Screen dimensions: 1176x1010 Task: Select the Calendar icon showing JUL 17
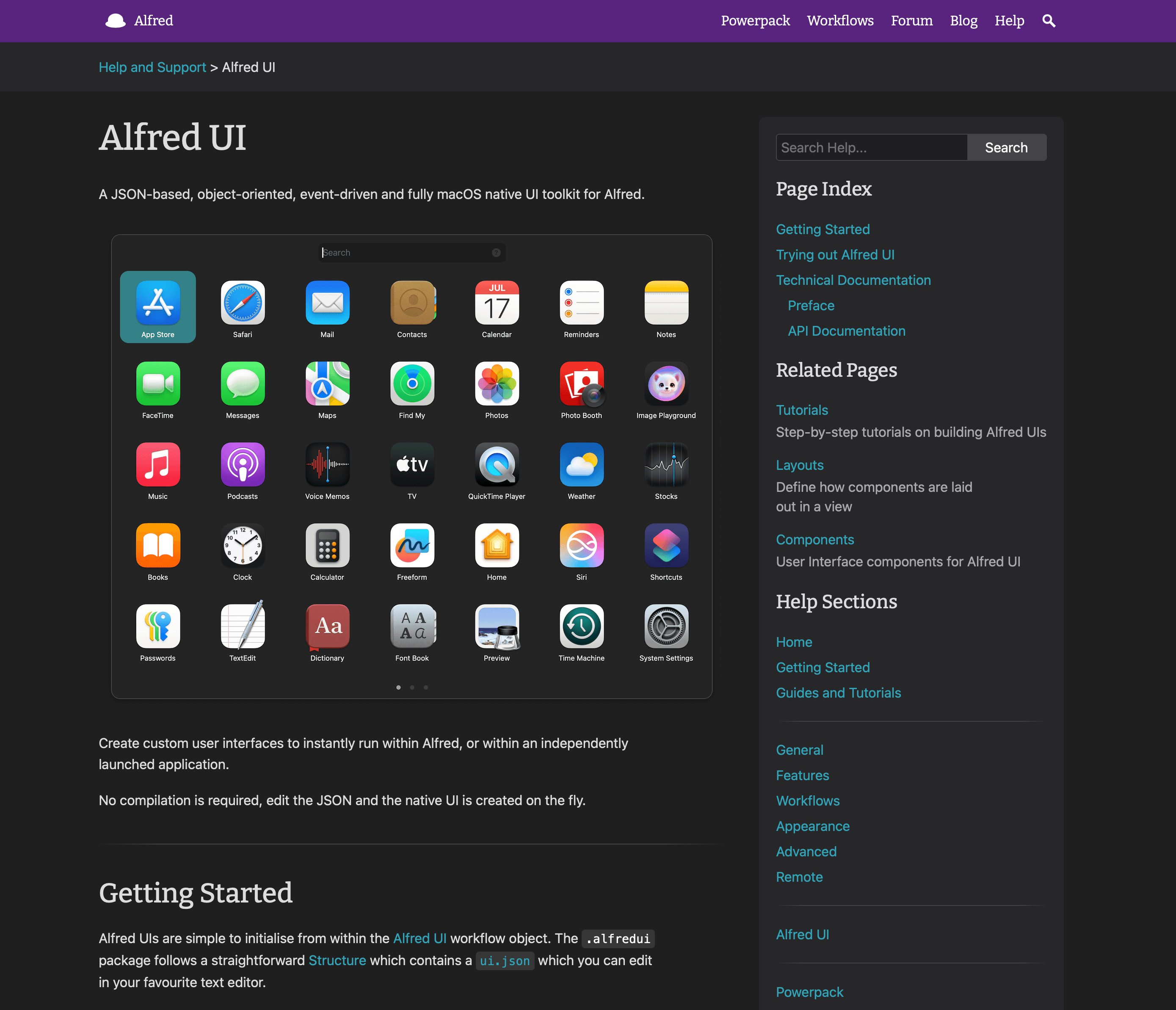point(497,302)
